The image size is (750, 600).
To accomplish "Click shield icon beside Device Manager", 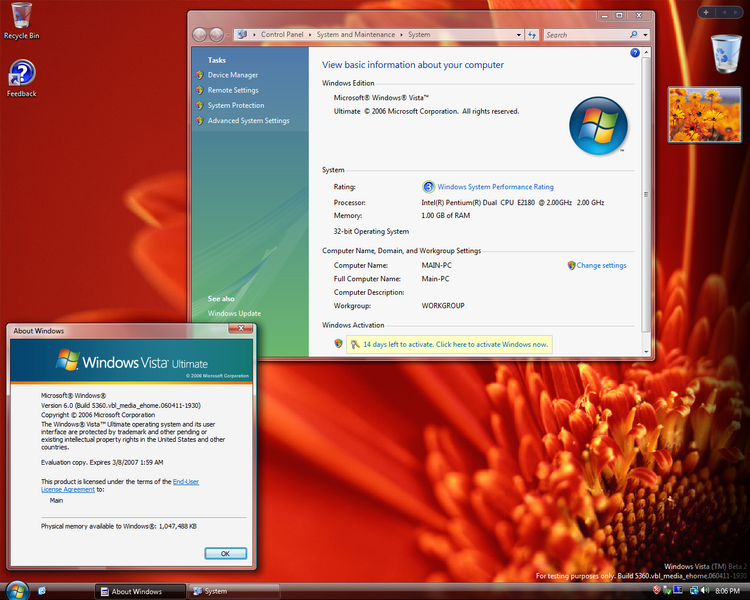I will tap(199, 75).
